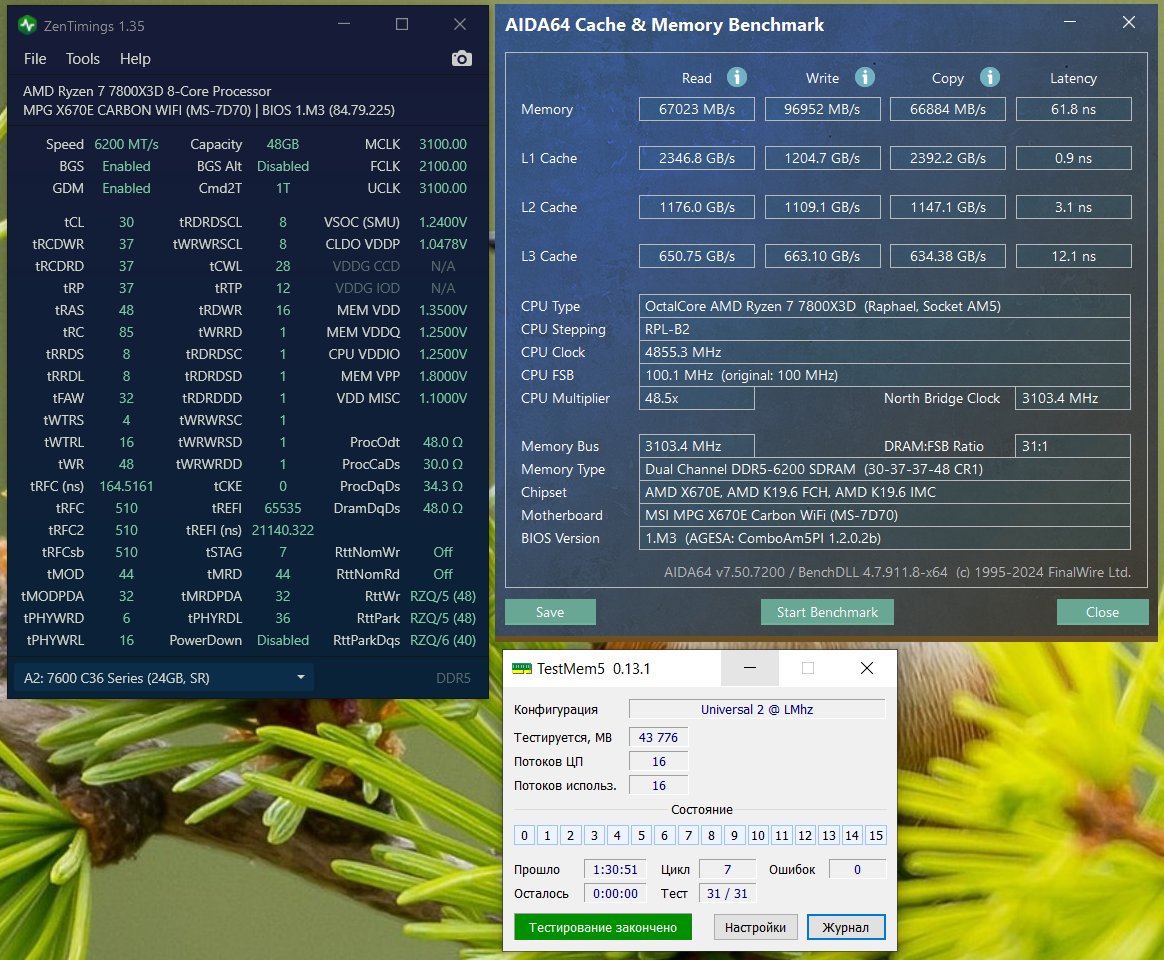1164x960 pixels.
Task: Click TestMem5 title bar app icon
Action: pyautogui.click(x=522, y=668)
